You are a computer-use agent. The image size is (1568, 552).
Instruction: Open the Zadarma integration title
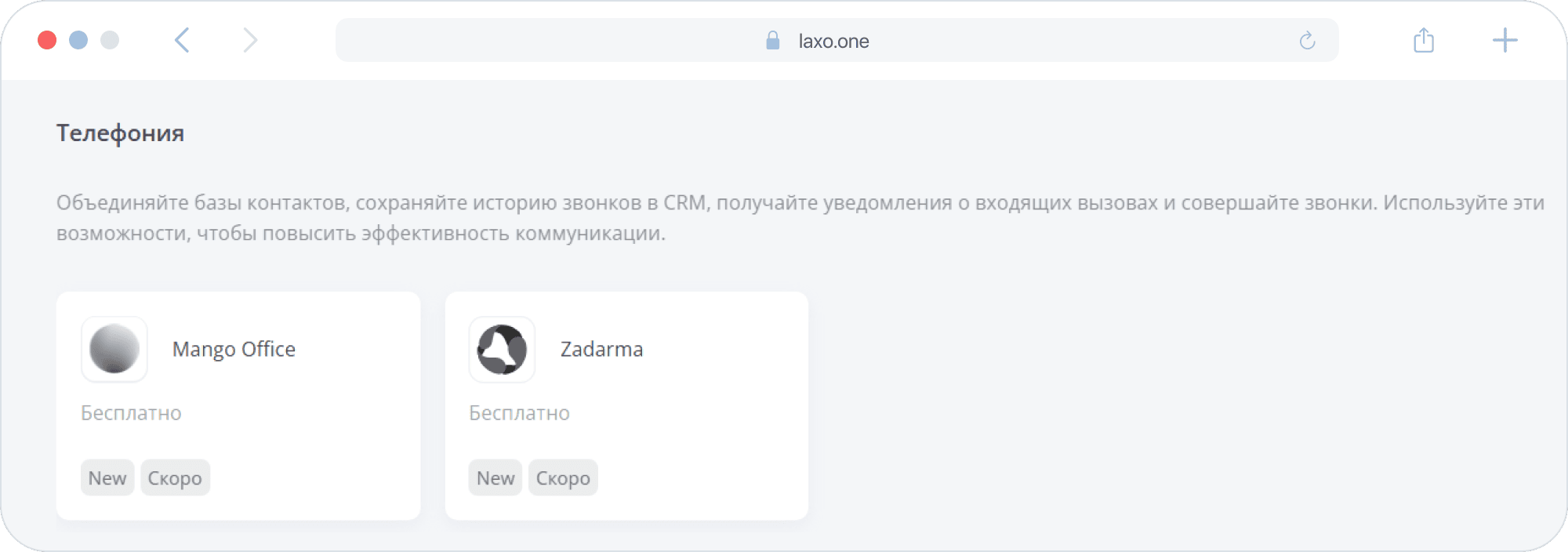click(x=601, y=349)
